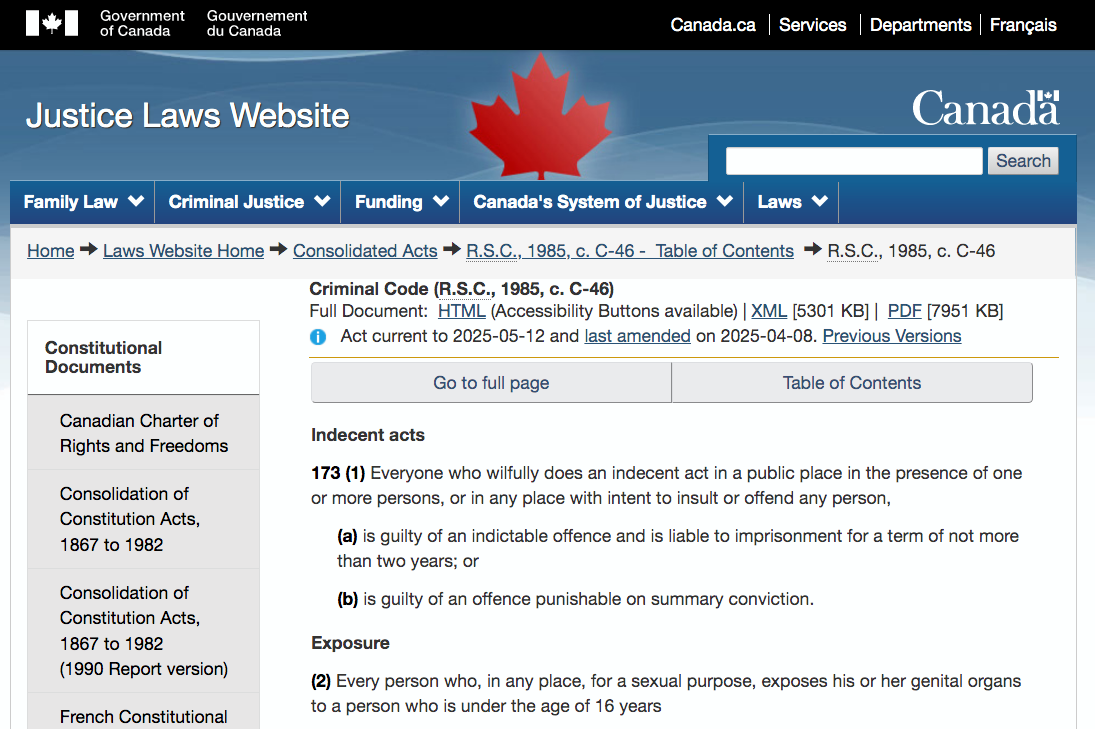Open the last amended link
The image size is (1095, 729).
(638, 337)
